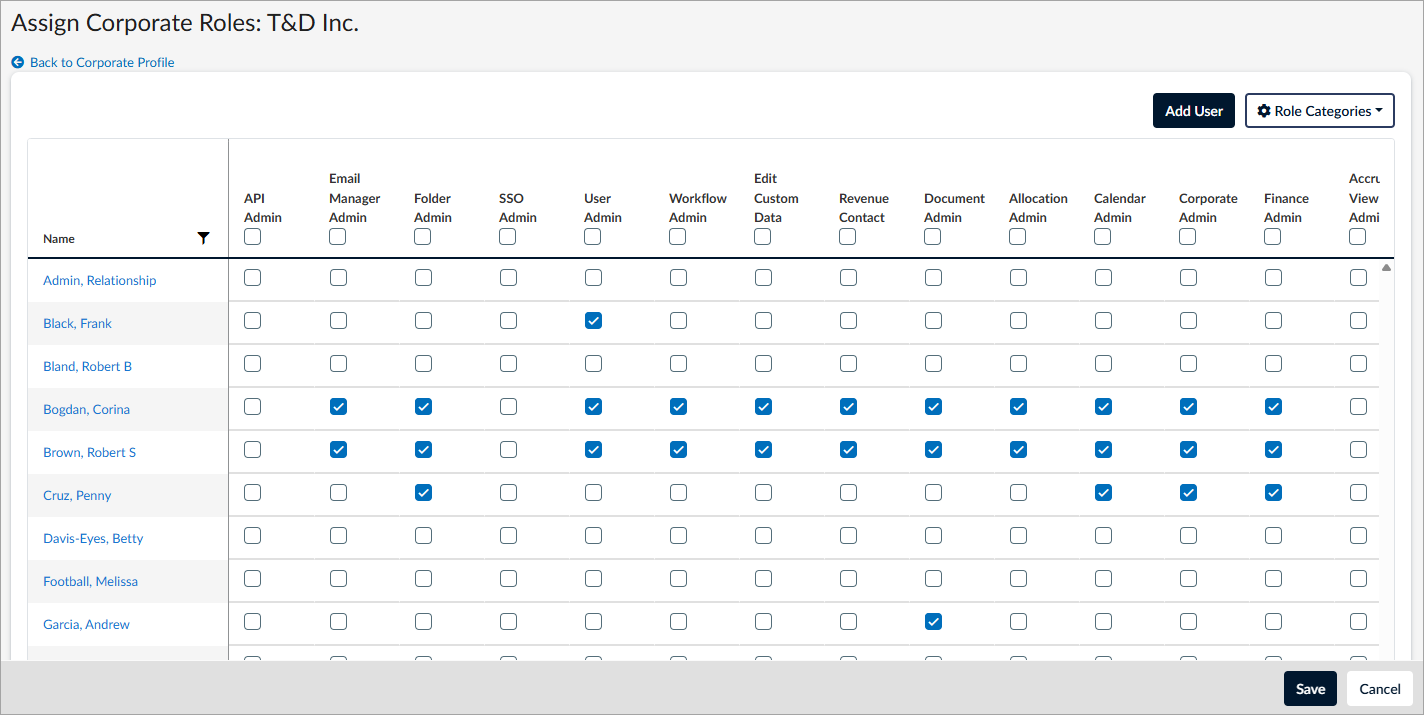1424x715 pixels.
Task: Open Football, Melissa user link
Action: pyautogui.click(x=90, y=581)
